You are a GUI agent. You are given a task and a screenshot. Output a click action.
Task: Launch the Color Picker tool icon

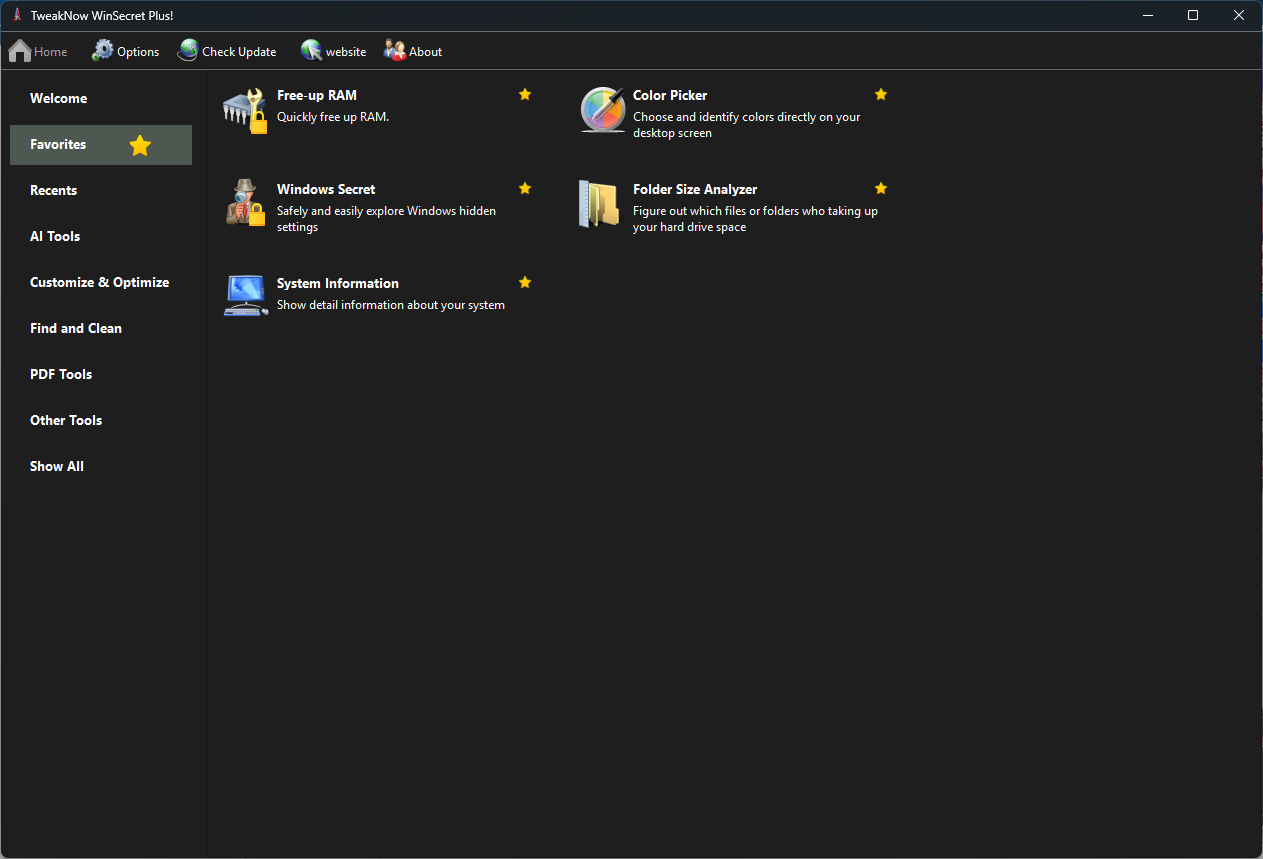coord(602,110)
